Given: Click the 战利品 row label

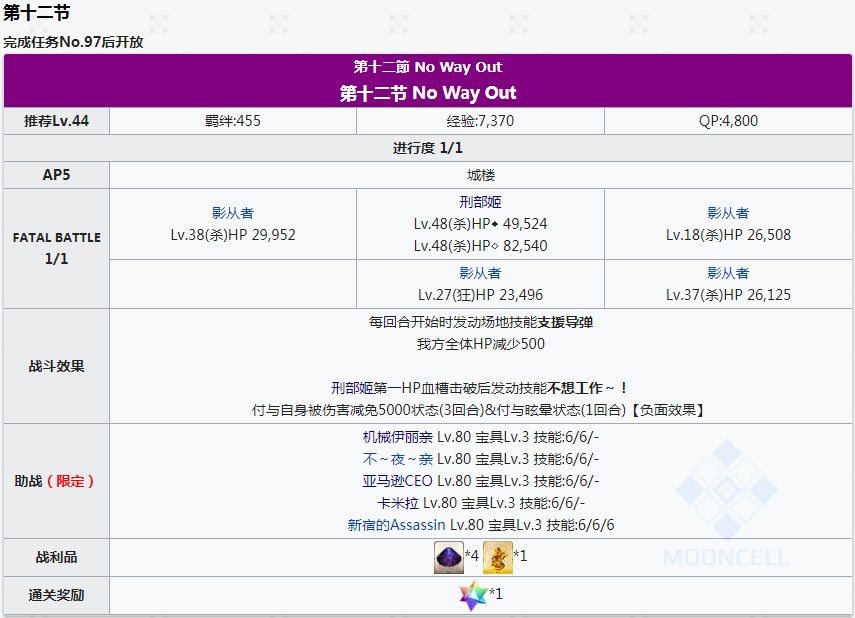Looking at the screenshot, I should point(56,557).
